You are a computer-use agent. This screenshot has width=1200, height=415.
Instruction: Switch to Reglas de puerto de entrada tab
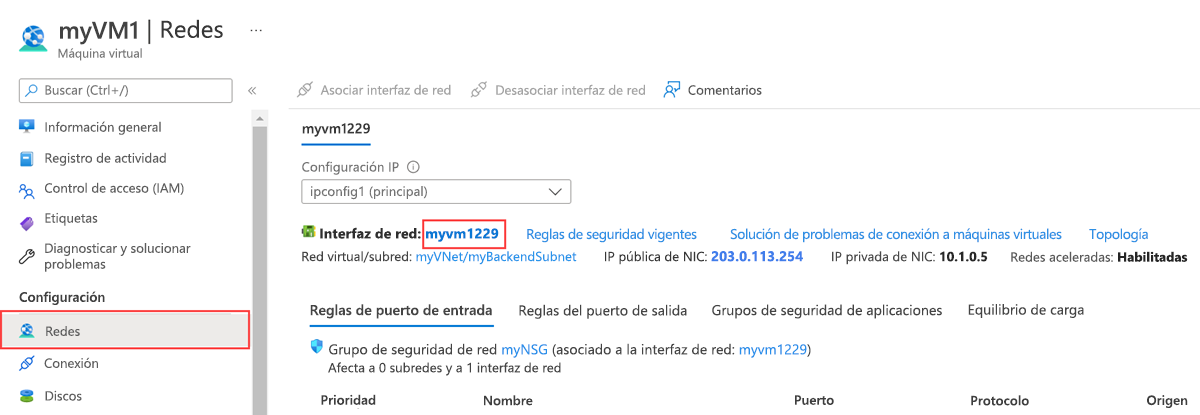tap(401, 310)
